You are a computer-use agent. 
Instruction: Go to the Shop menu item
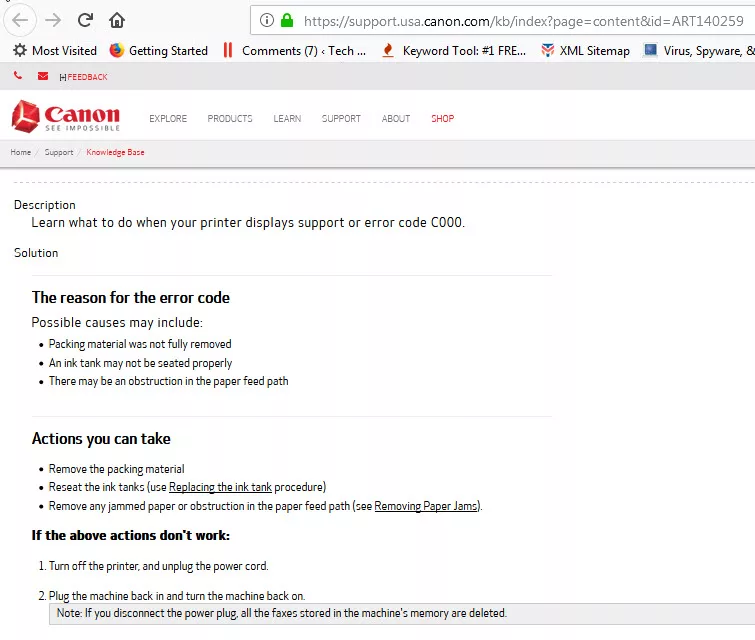coord(443,118)
